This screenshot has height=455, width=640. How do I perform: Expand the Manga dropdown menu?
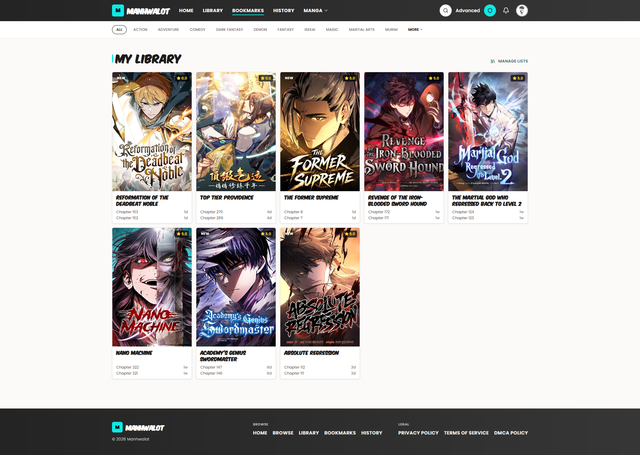click(315, 11)
